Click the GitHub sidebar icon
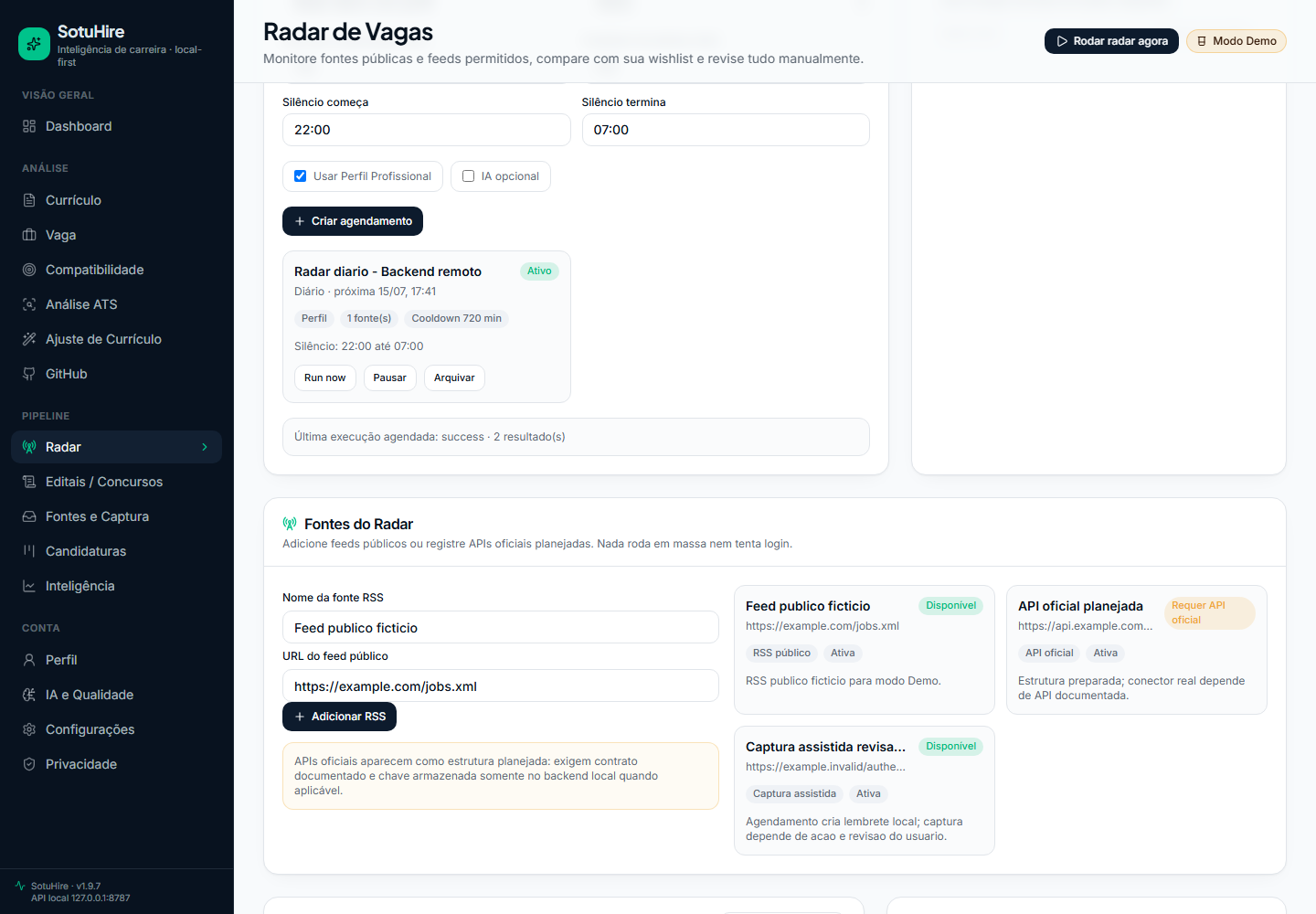 click(29, 374)
